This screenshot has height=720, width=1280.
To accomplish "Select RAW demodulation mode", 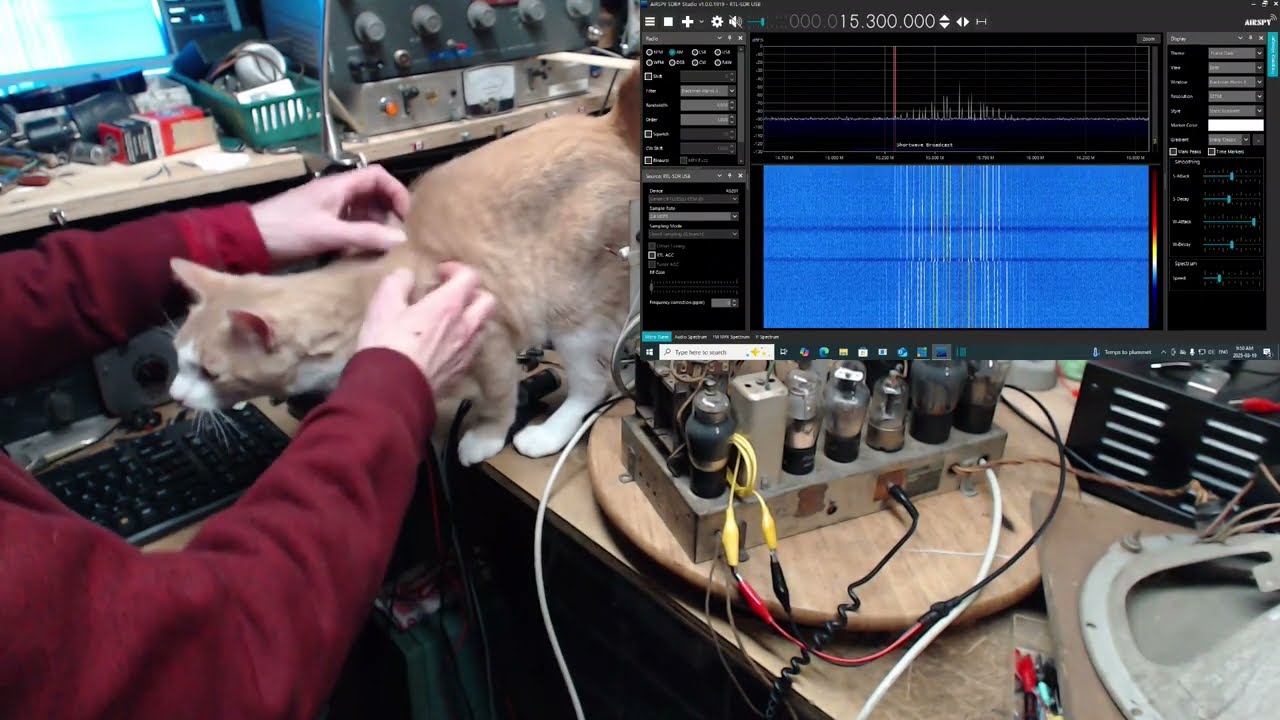I will [723, 62].
